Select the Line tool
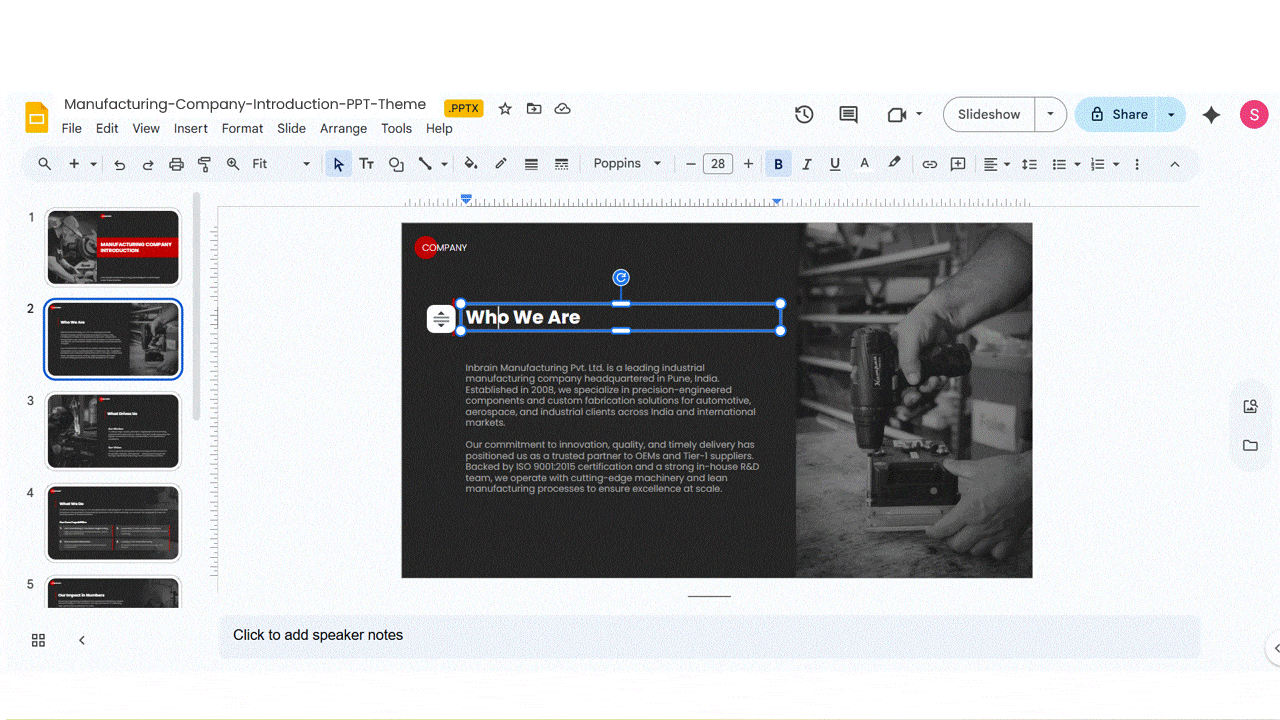The image size is (1280, 720). point(427,163)
